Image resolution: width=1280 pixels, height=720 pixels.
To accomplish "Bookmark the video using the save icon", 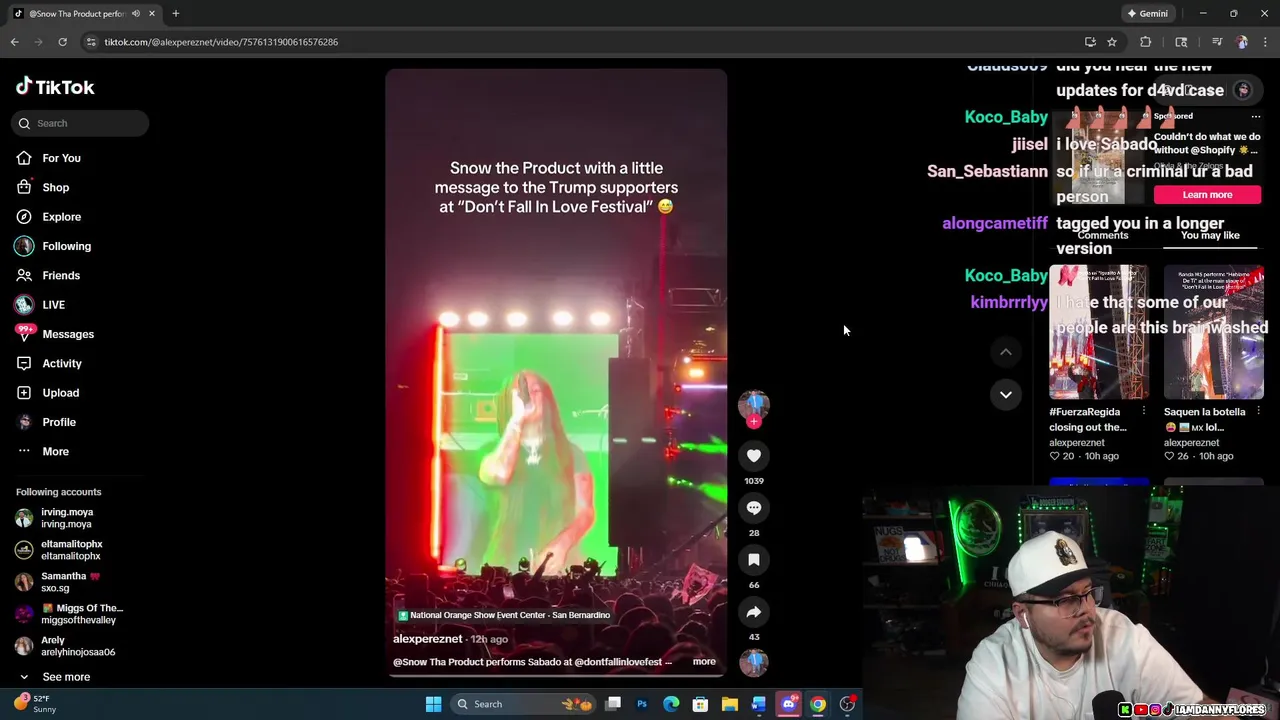I will point(754,560).
